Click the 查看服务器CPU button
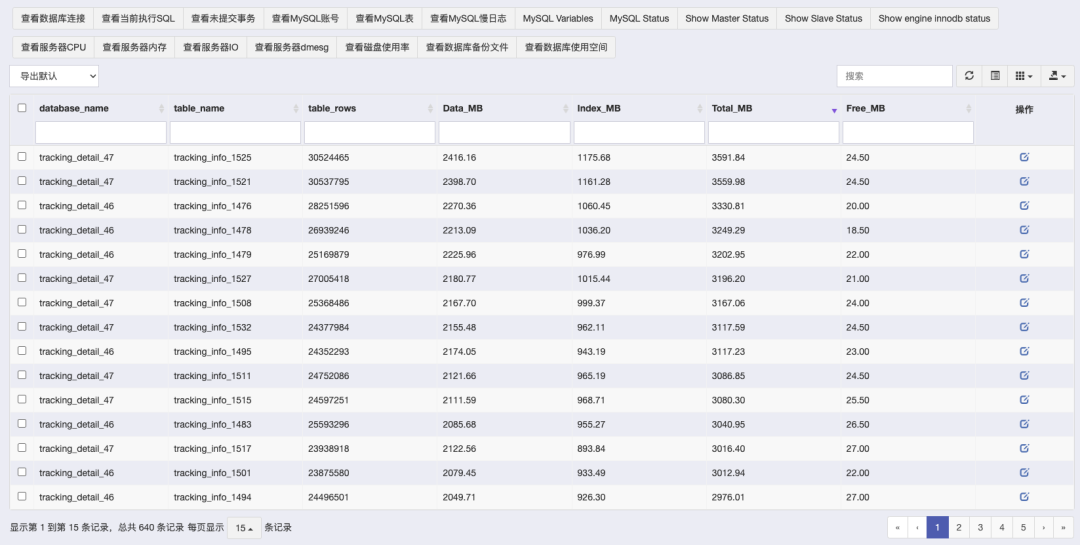The width and height of the screenshot is (1080, 545). click(x=53, y=47)
